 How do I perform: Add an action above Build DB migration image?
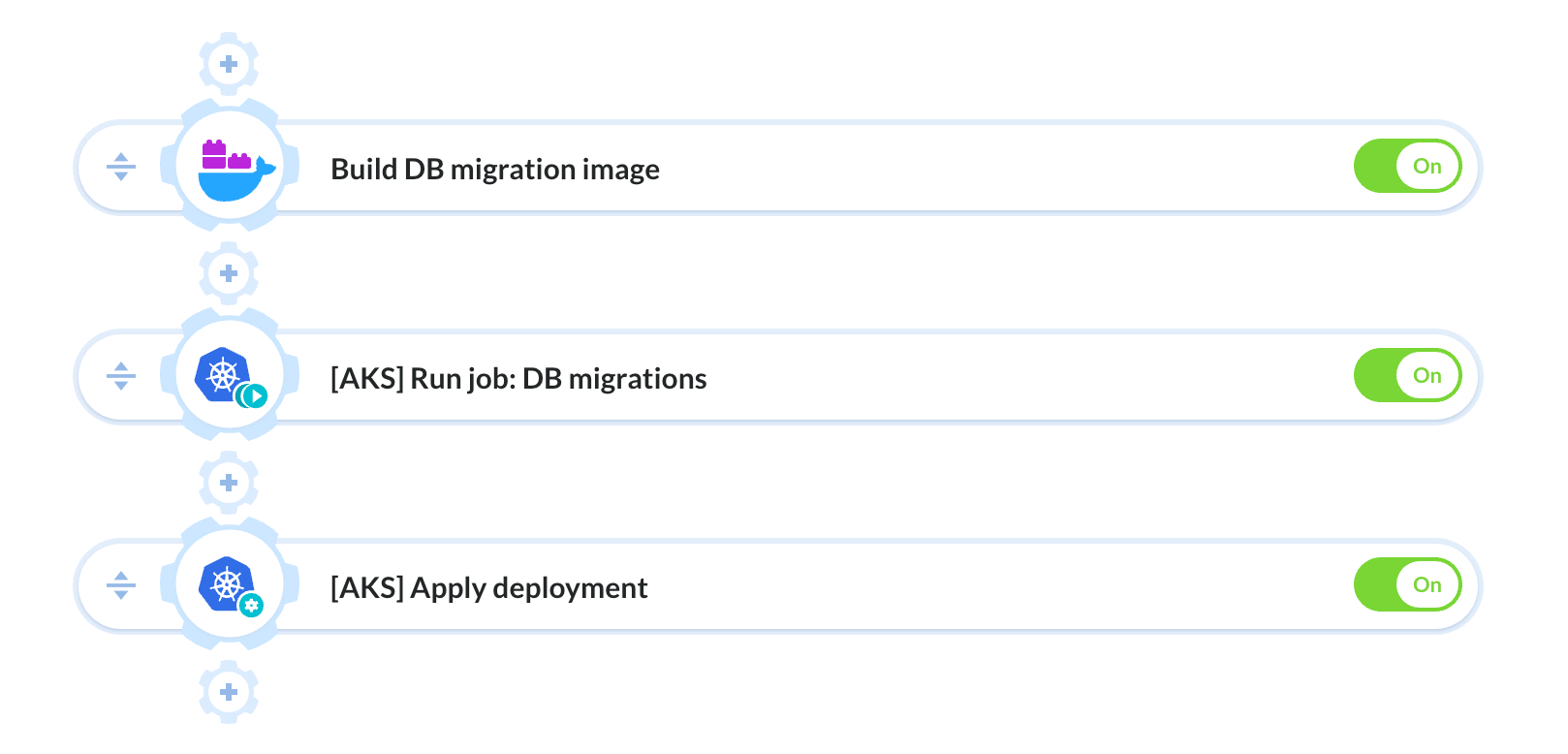point(229,64)
